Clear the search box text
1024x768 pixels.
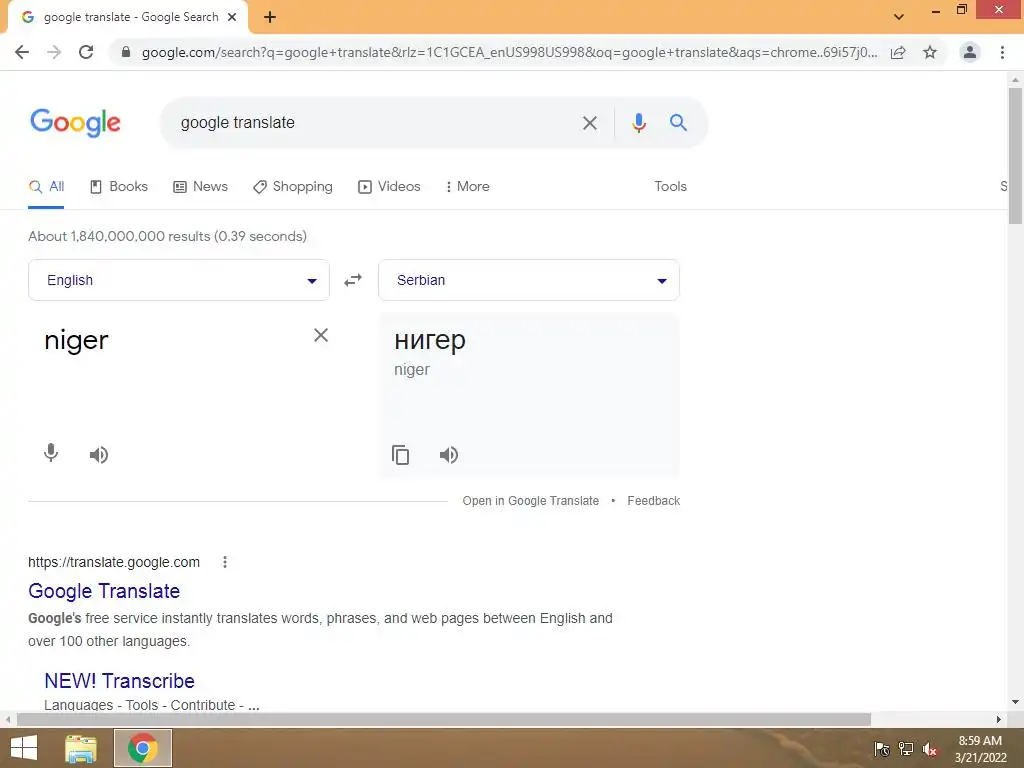[590, 123]
